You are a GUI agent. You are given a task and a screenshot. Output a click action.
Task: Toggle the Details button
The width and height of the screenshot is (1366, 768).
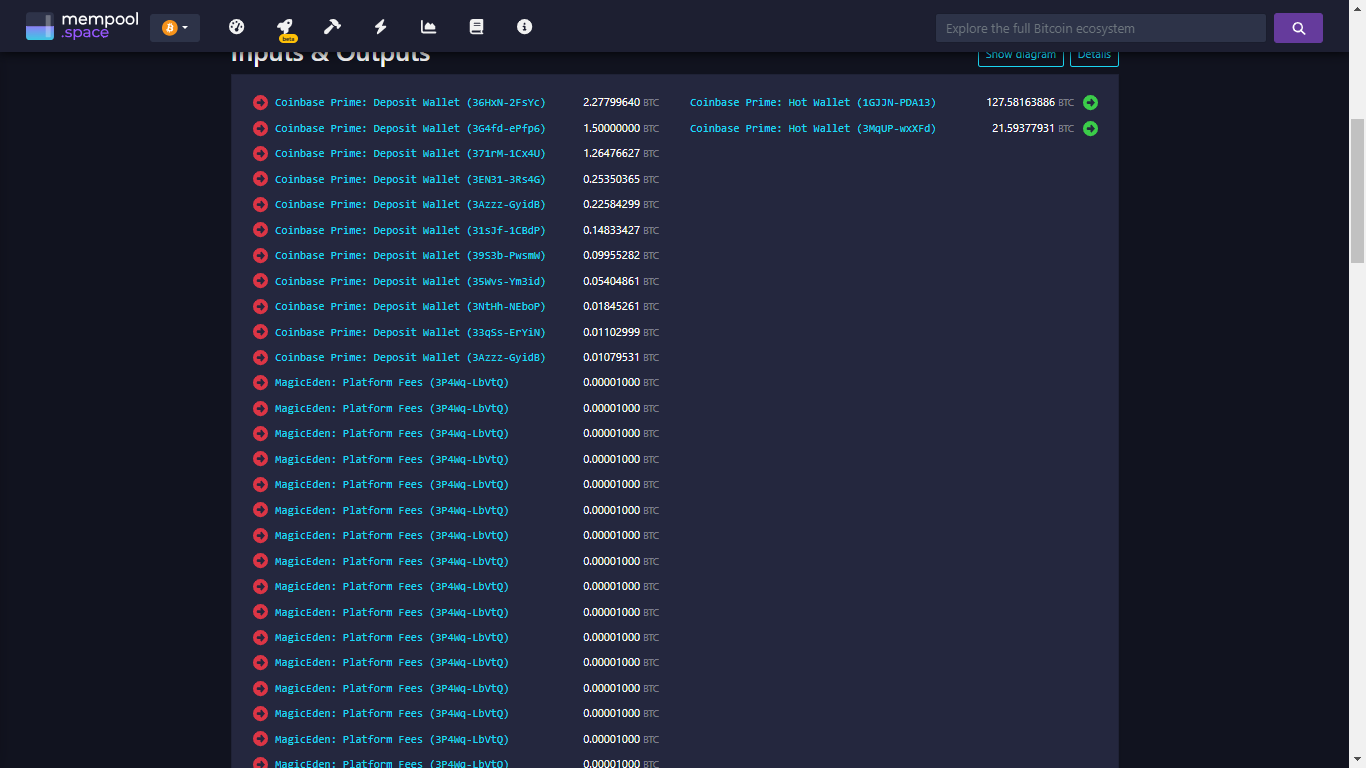click(1094, 56)
